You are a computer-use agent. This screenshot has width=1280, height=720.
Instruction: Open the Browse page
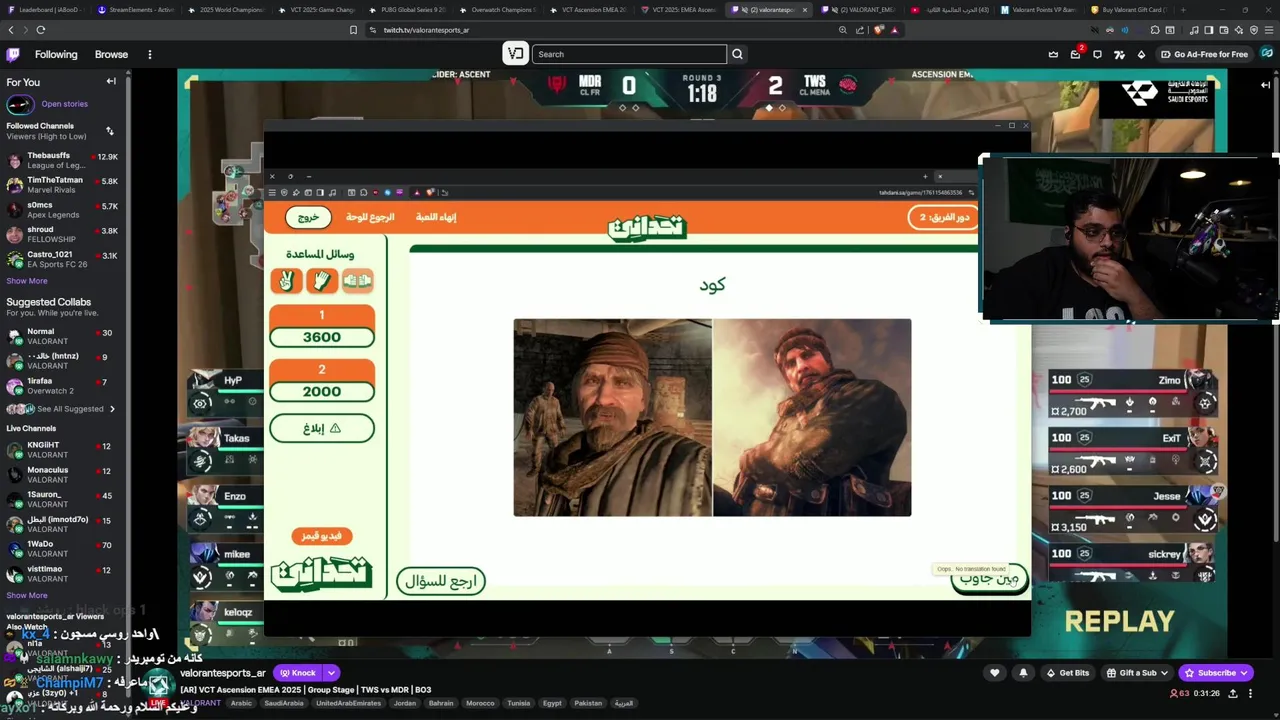click(111, 54)
